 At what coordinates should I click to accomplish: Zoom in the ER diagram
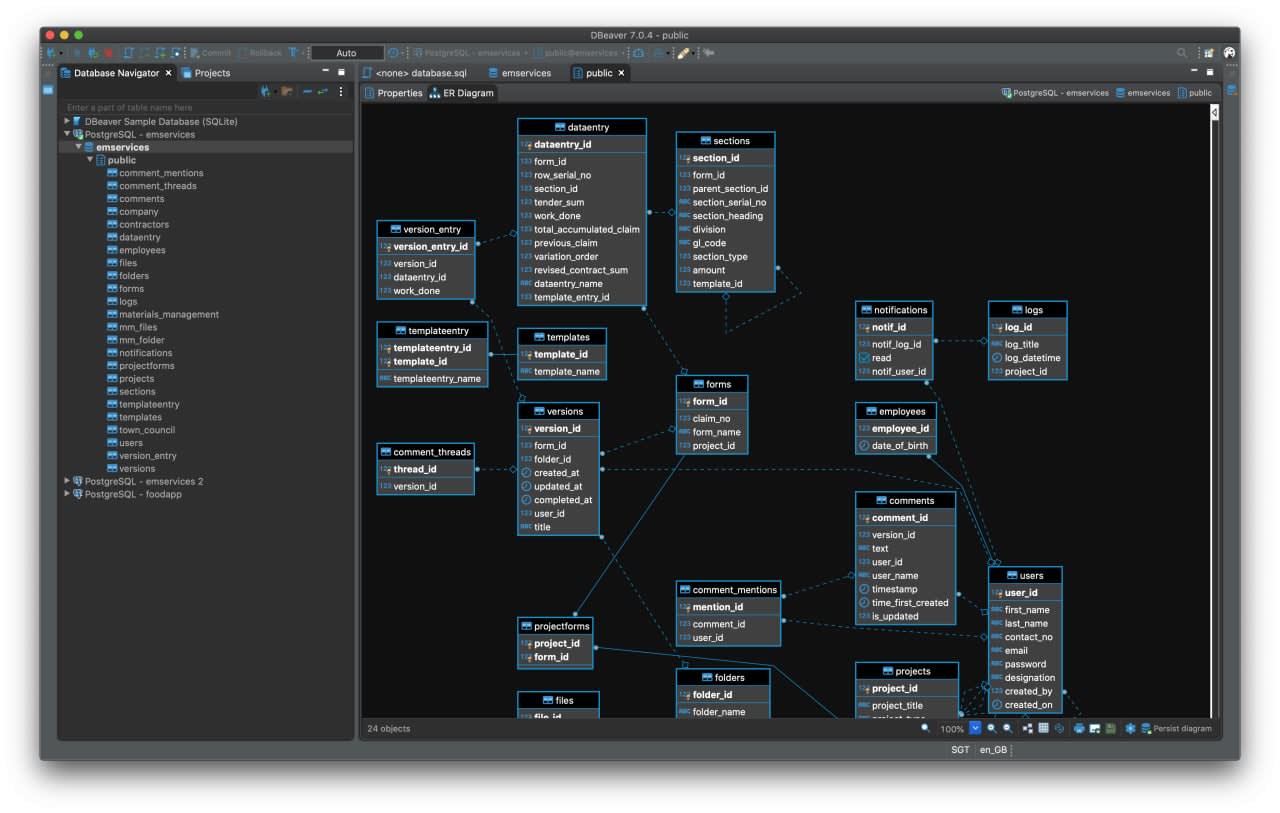992,729
